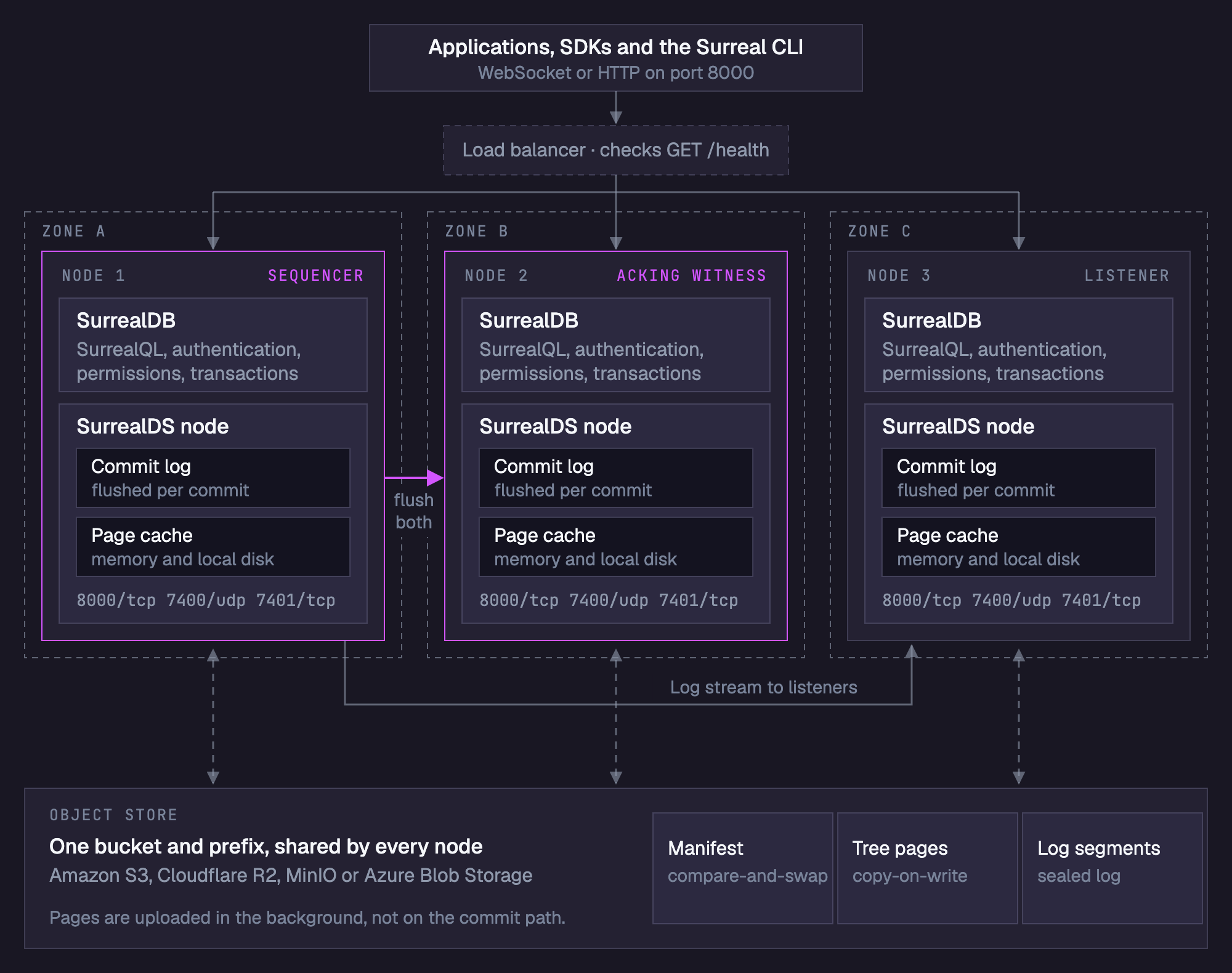Select the Page cache box in Node 2

[x=616, y=547]
